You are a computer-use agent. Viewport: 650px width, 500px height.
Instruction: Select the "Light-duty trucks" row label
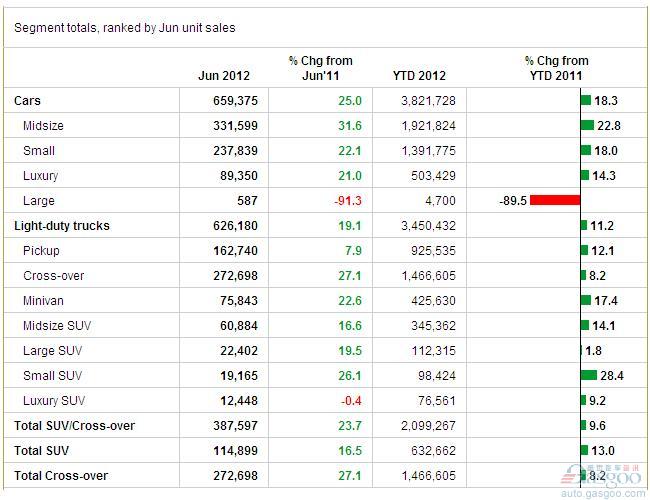(x=61, y=226)
